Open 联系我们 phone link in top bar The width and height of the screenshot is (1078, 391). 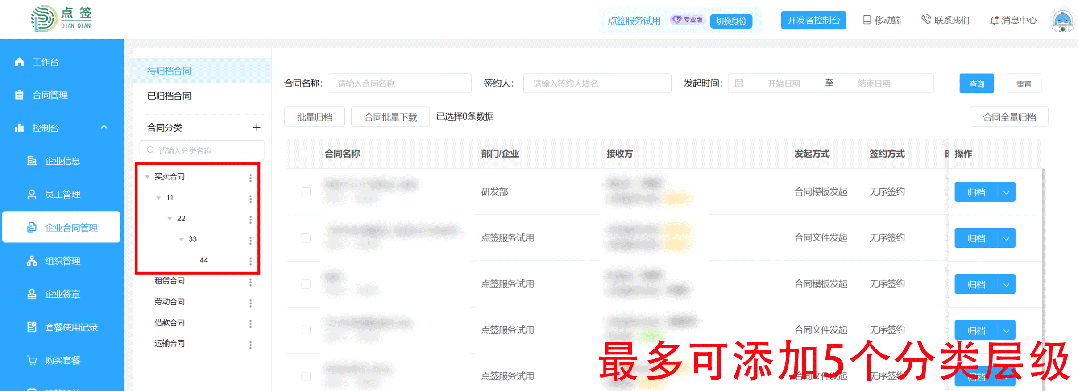pyautogui.click(x=945, y=21)
